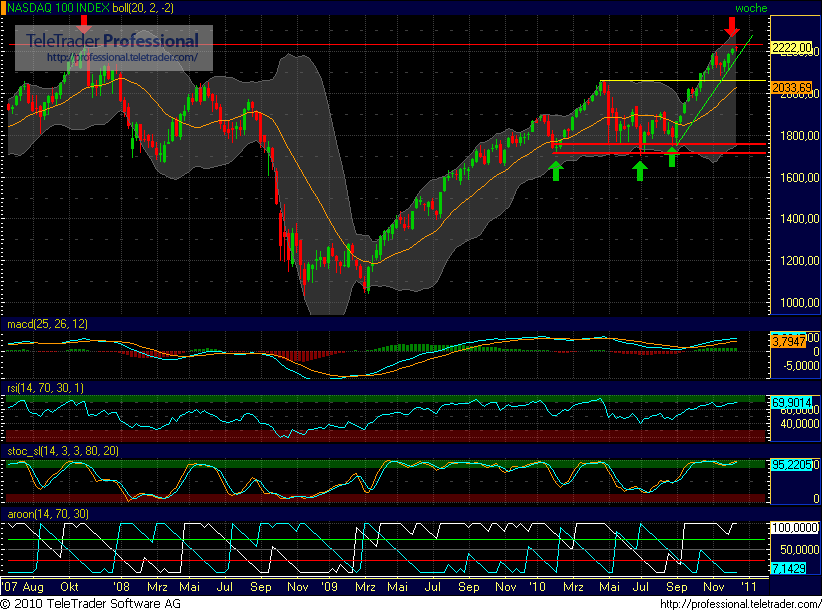Select the rsi(14, 70, 30, 1) indicator label

[x=45, y=388]
